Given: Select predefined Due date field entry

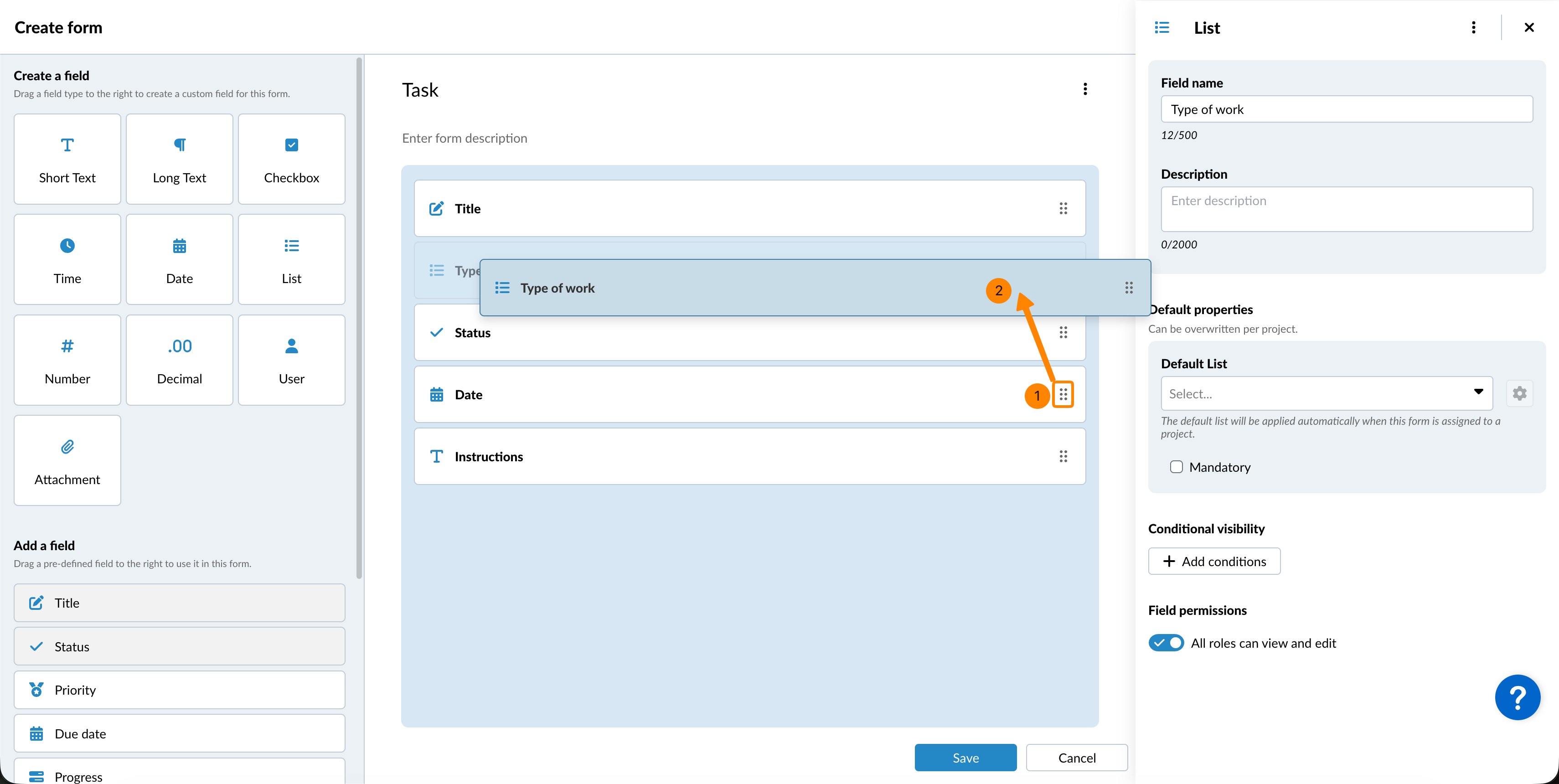Looking at the screenshot, I should pos(179,734).
